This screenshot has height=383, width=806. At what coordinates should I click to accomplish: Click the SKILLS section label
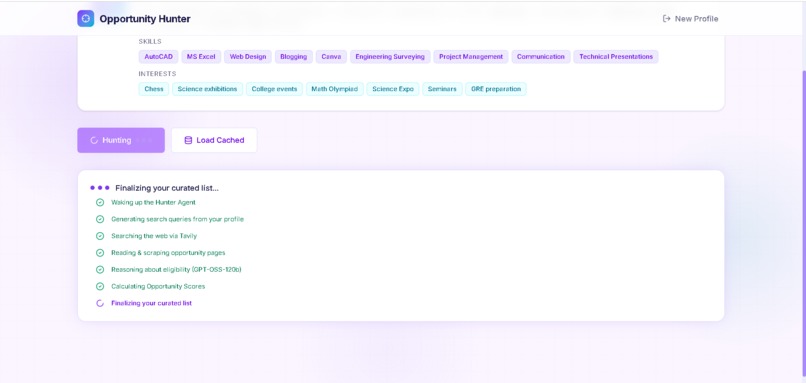pos(150,41)
